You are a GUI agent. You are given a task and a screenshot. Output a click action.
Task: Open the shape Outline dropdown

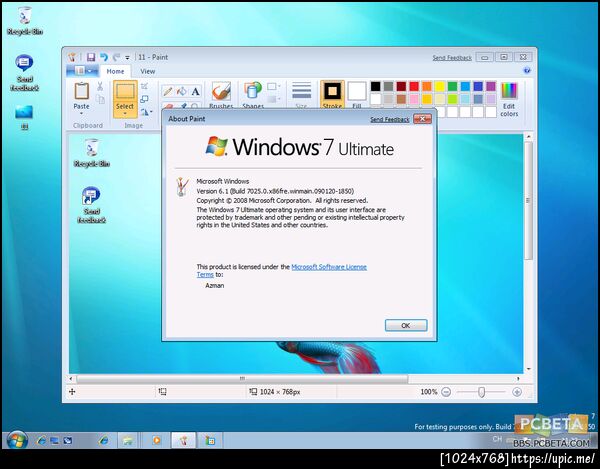coord(274,86)
